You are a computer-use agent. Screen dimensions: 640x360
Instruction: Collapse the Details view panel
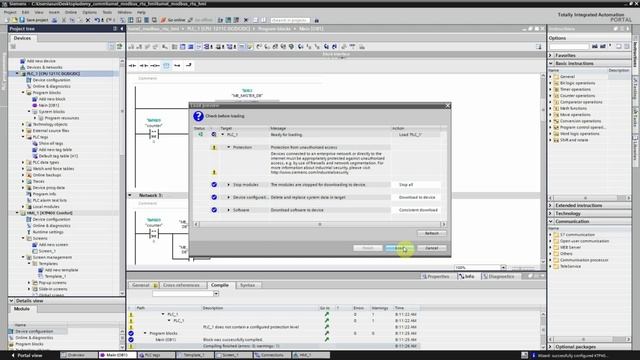tap(11, 300)
